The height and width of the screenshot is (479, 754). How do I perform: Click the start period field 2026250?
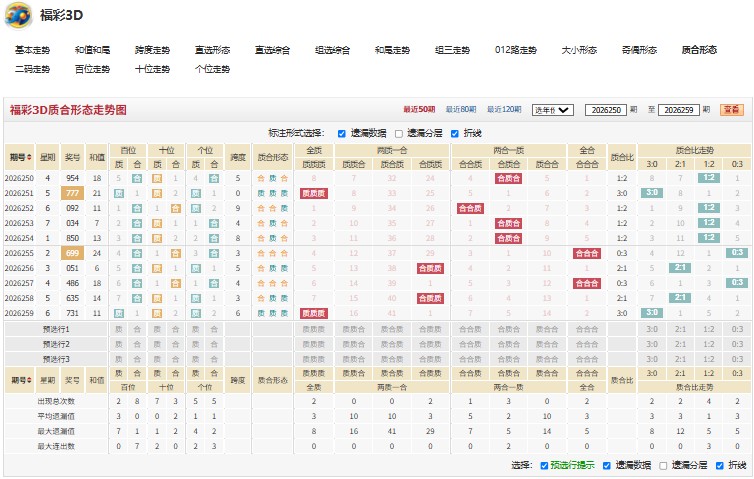point(606,110)
